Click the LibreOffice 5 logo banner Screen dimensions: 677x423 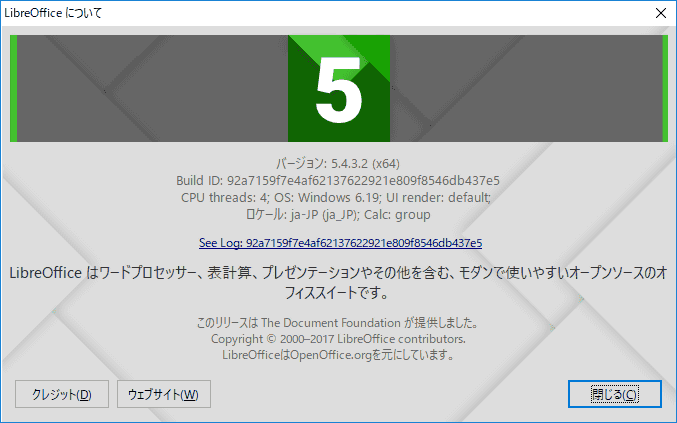point(339,88)
